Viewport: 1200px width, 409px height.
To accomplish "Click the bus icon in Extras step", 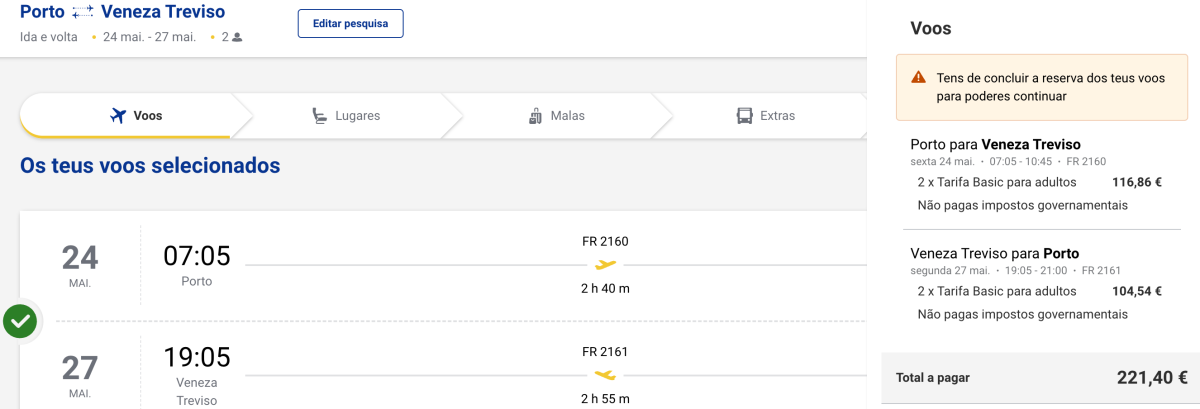I will [744, 116].
